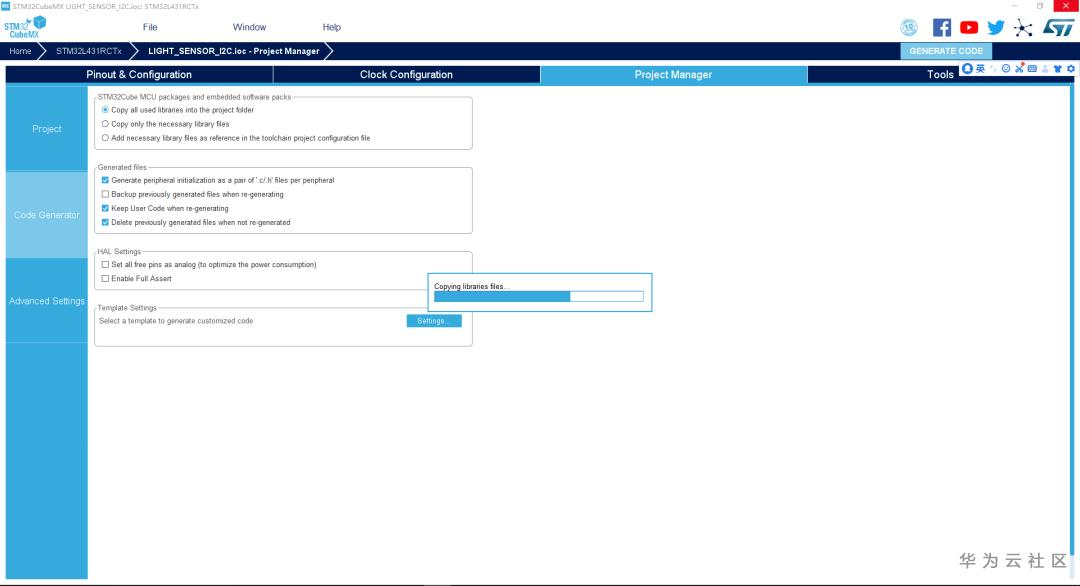Image resolution: width=1080 pixels, height=586 pixels.
Task: Click the Copying libraries files progress bar
Action: [539, 297]
